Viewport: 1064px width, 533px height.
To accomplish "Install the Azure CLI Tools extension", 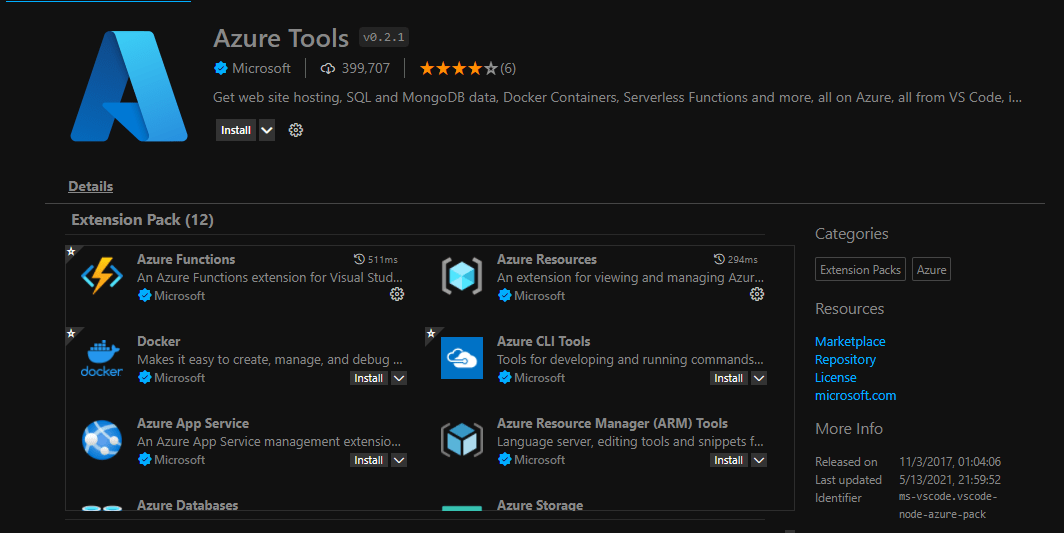I will pyautogui.click(x=729, y=378).
